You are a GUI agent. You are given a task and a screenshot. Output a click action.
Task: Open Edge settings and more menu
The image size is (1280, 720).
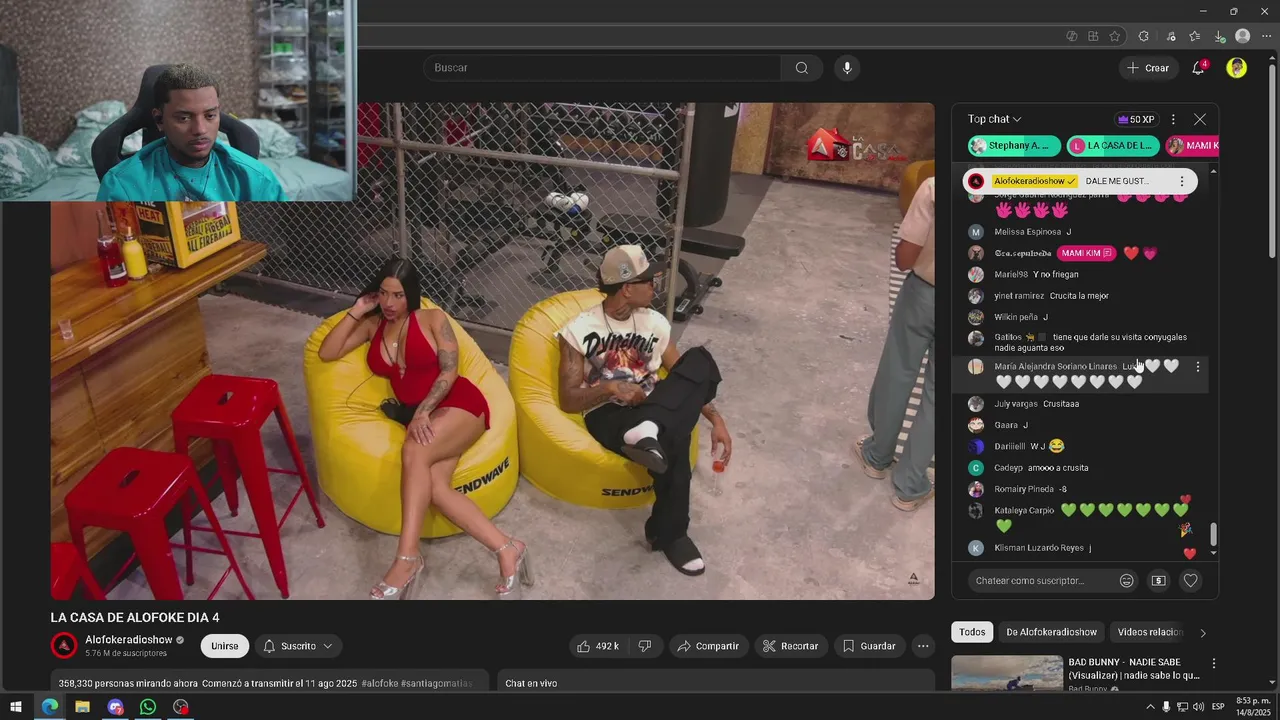pos(1266,36)
